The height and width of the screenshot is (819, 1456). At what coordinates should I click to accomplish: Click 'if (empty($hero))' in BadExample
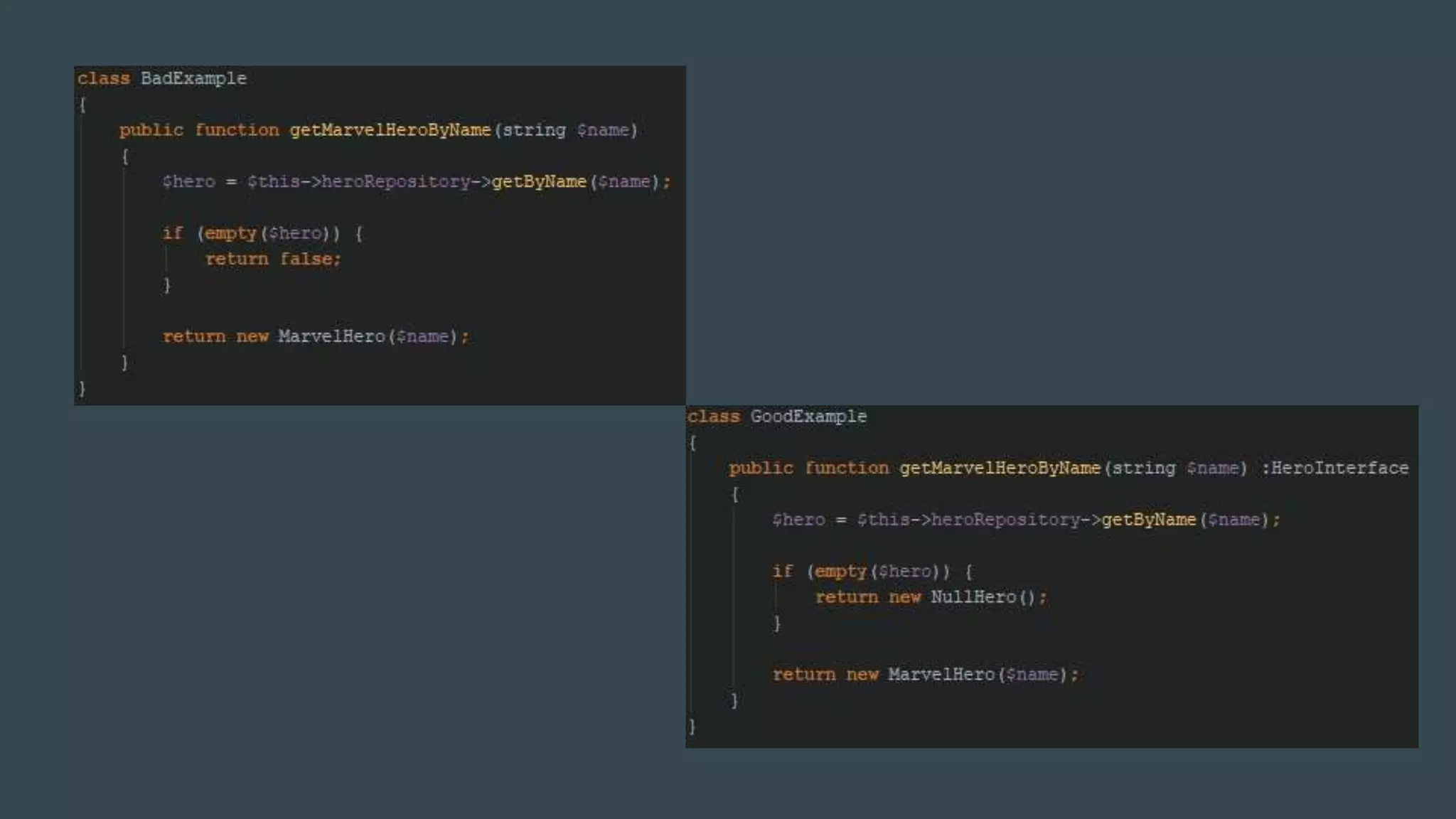(251, 233)
